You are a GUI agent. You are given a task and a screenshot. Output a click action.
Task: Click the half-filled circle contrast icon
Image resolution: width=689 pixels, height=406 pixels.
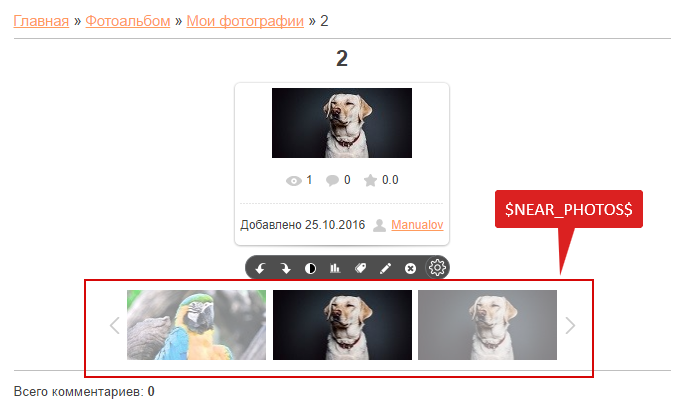tap(310, 268)
